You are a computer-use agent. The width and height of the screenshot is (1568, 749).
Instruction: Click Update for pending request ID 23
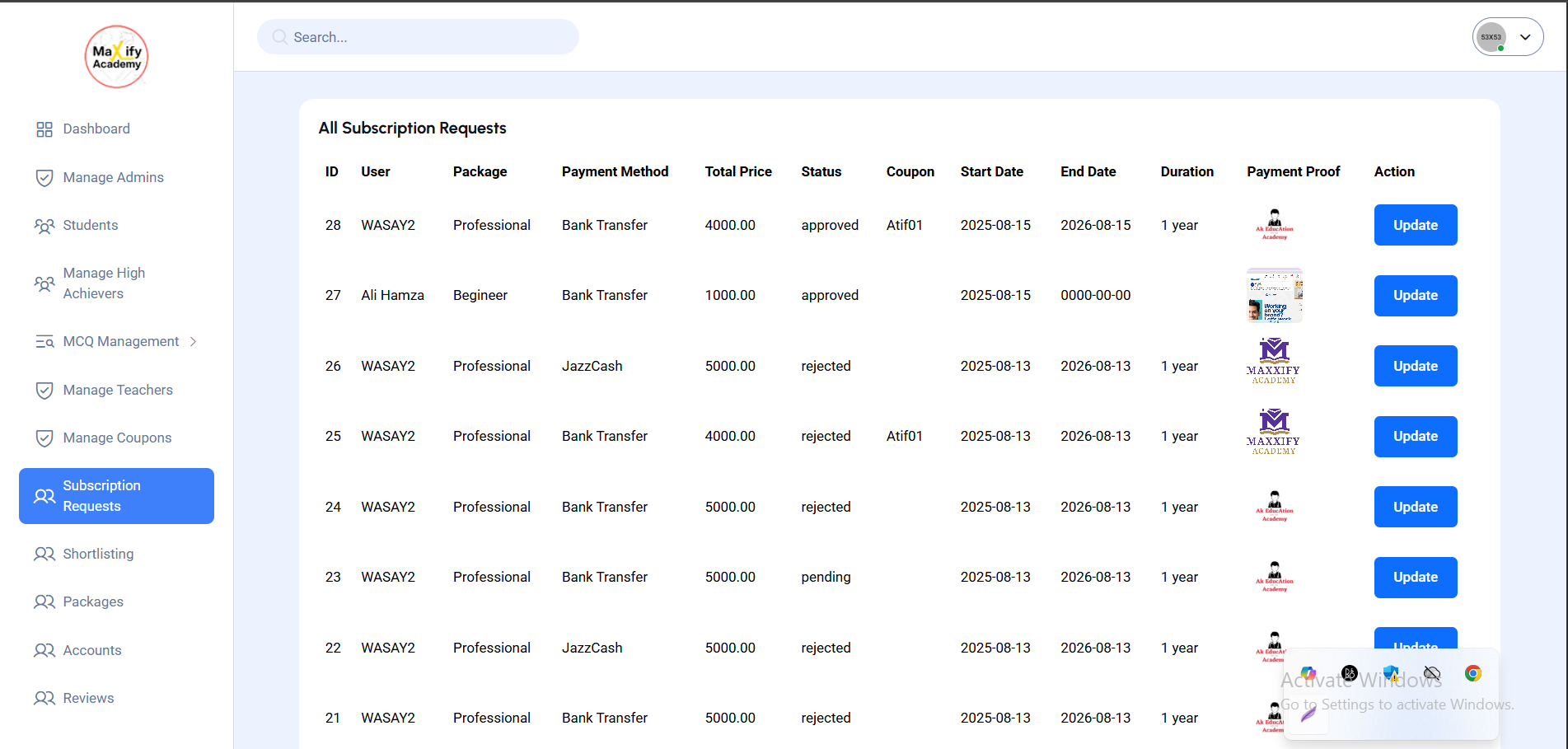click(1415, 577)
